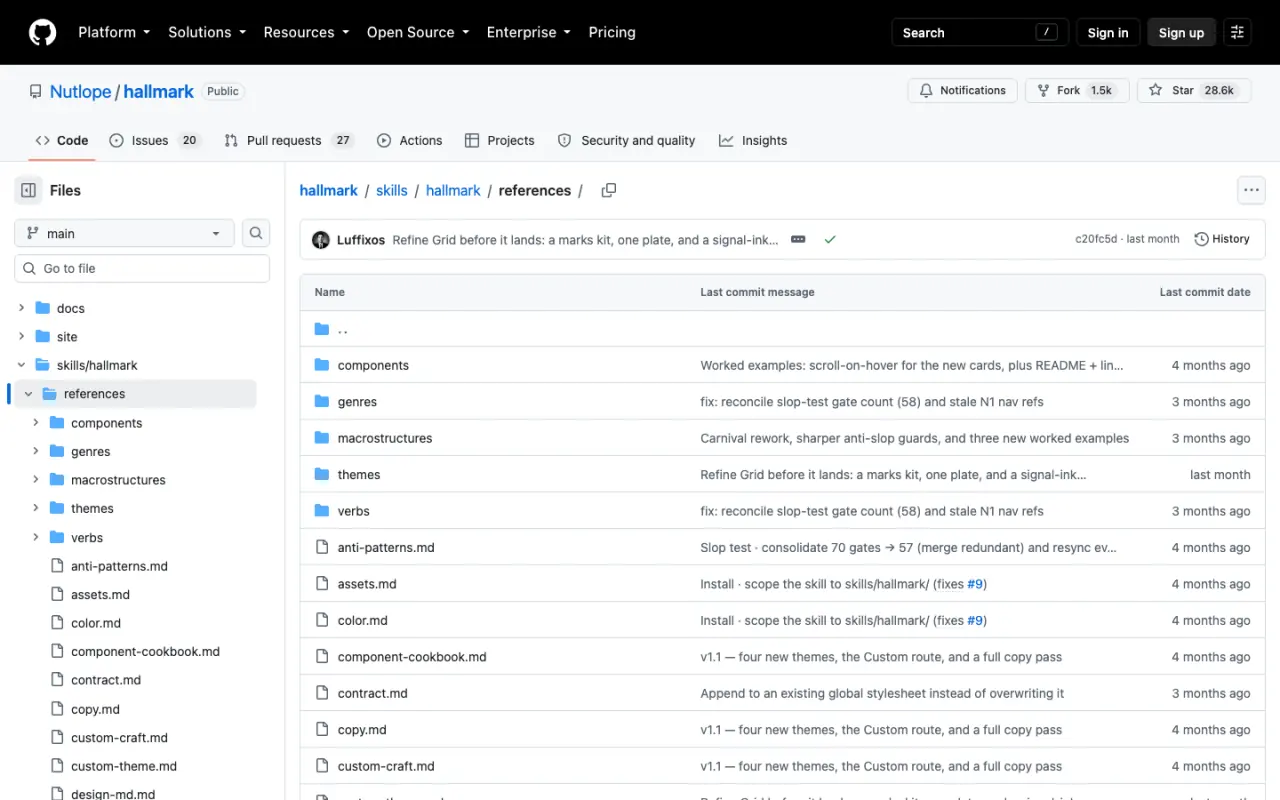Open the Resources menu
The height and width of the screenshot is (800, 1280).
click(x=306, y=32)
